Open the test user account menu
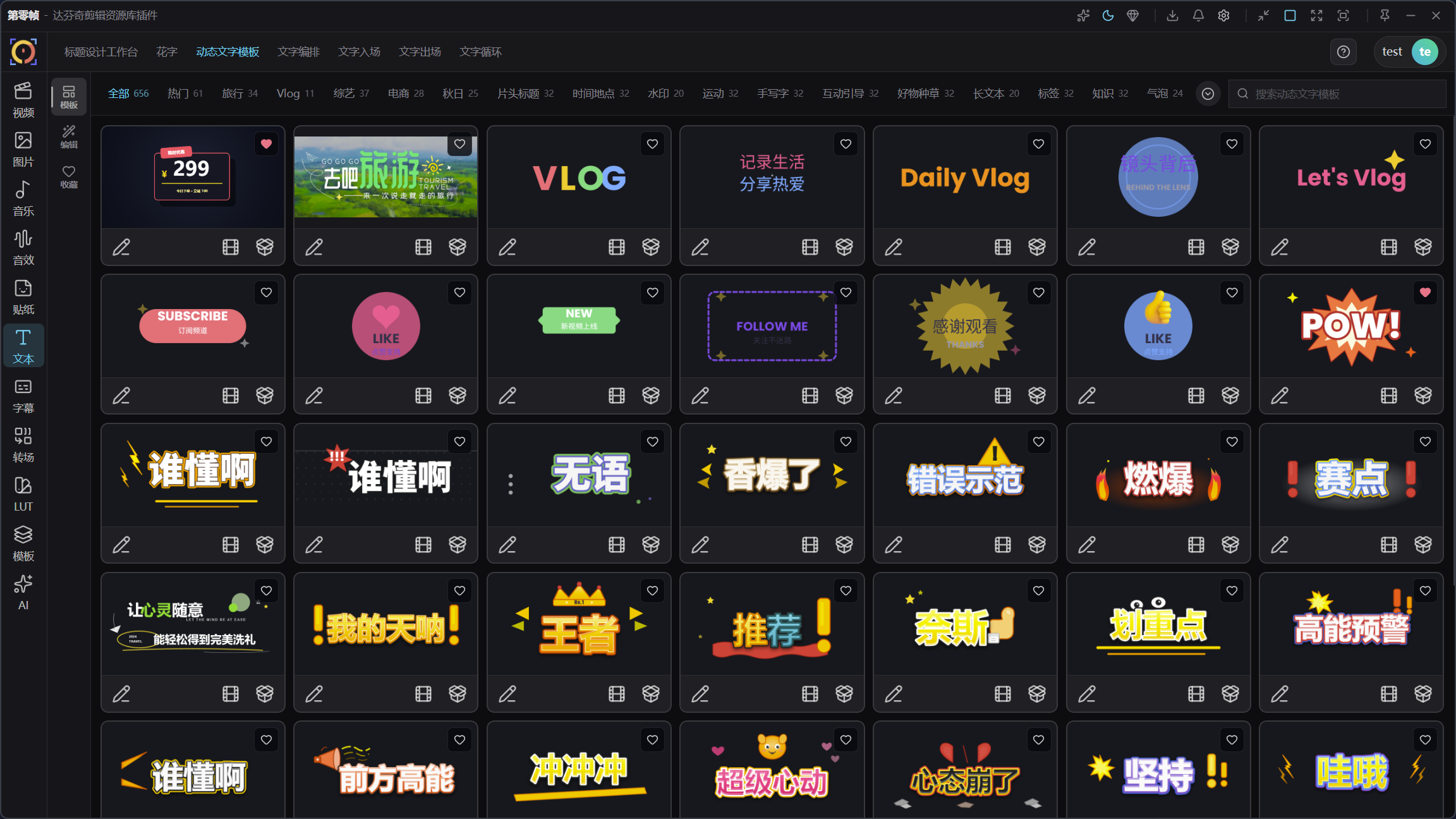 (1410, 52)
